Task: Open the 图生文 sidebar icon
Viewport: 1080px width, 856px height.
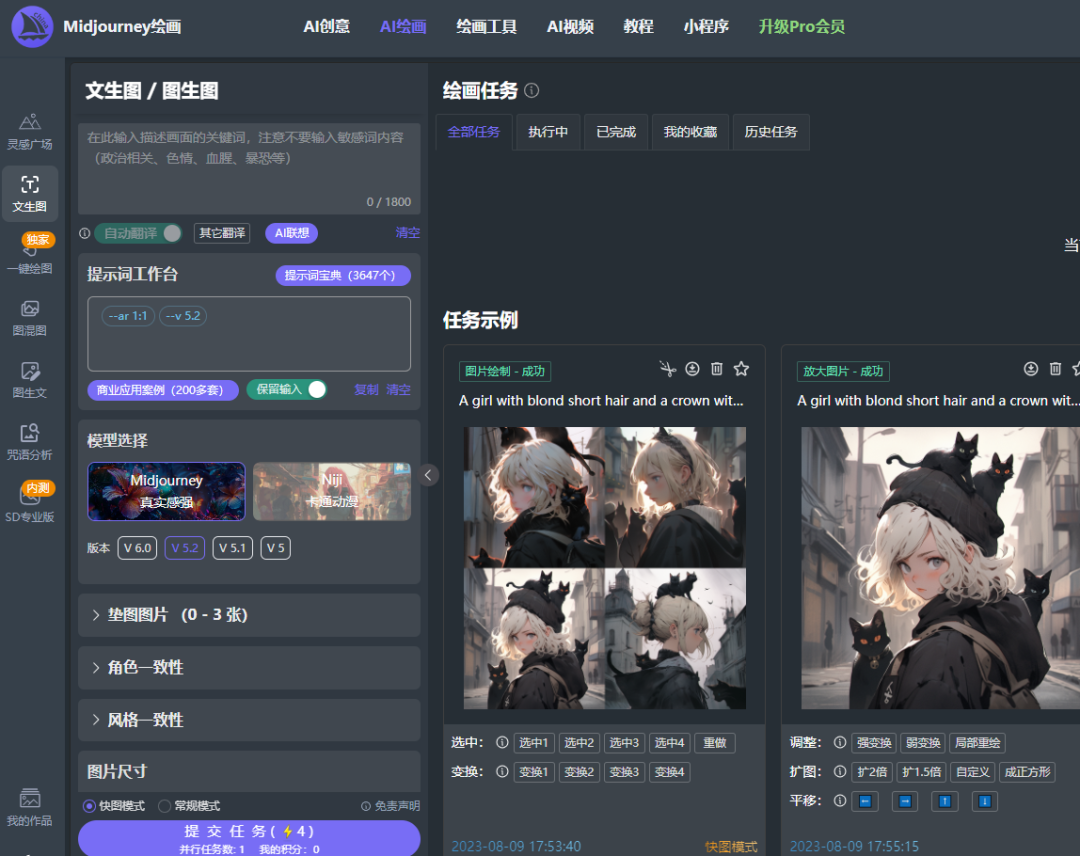Action: click(30, 379)
